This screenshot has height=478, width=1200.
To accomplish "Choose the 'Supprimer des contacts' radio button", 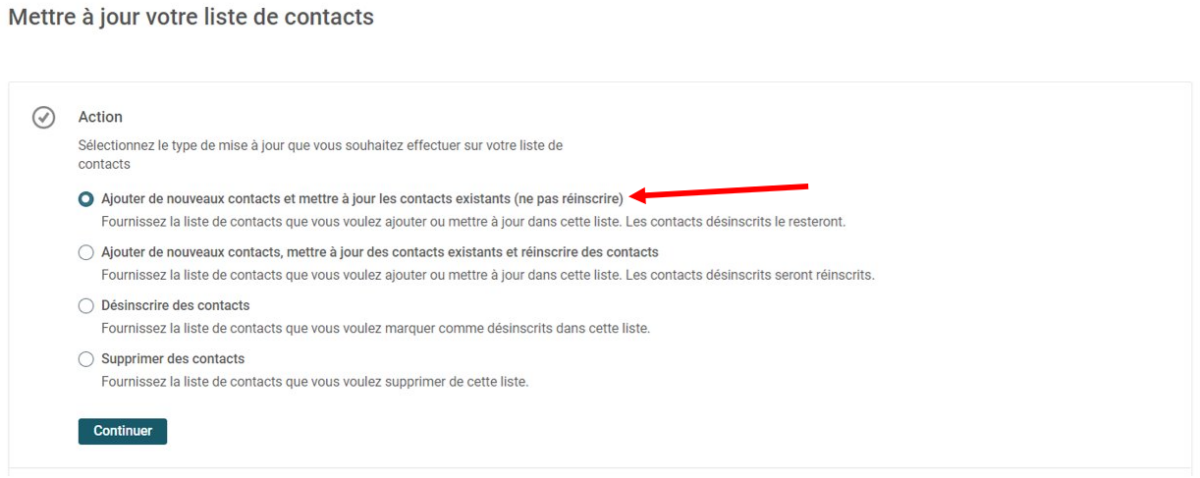I will point(86,358).
